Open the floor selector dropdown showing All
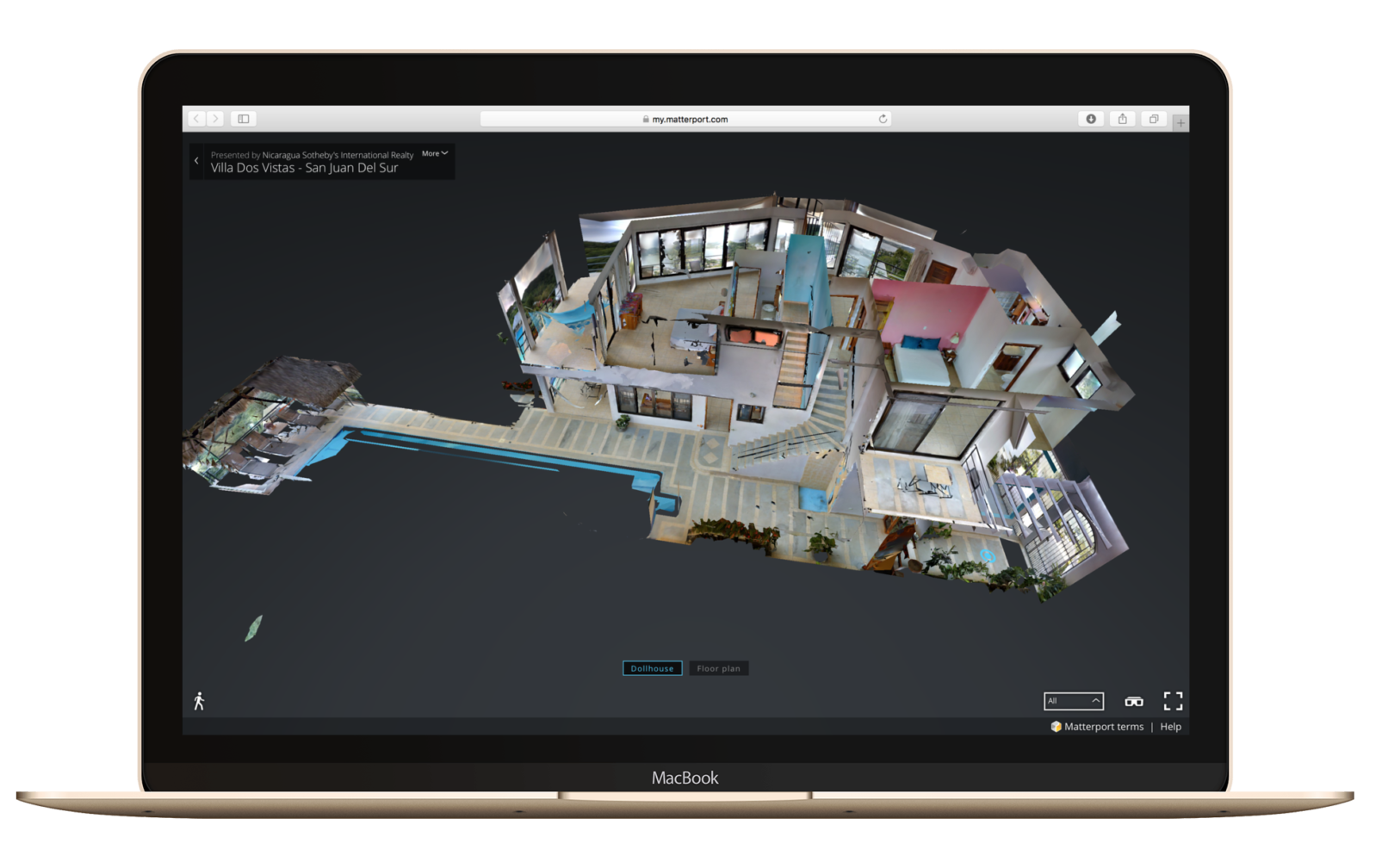This screenshot has height=868, width=1388. [x=1073, y=701]
